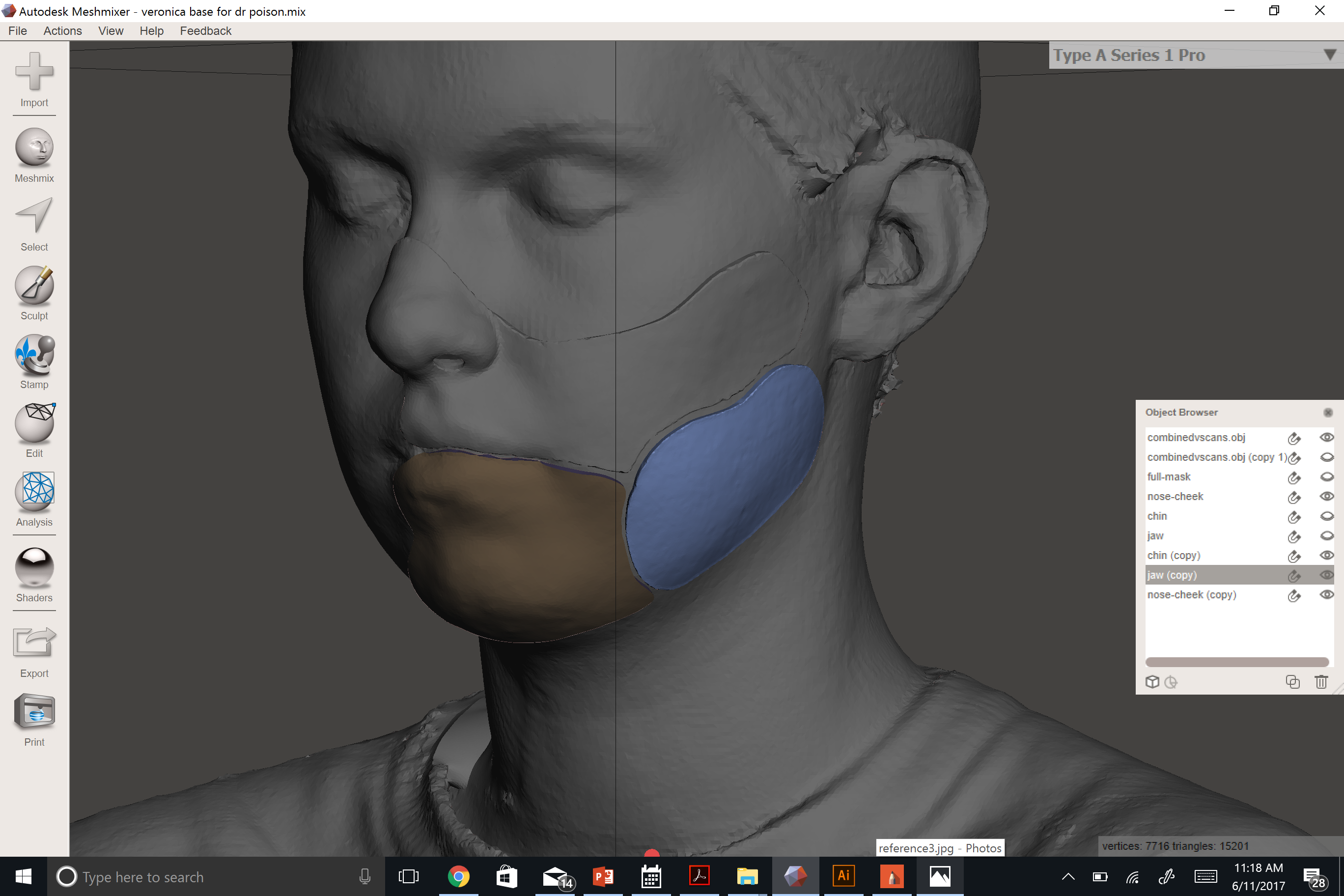Show hidden system tray icons
1344x896 pixels.
coord(1068,876)
